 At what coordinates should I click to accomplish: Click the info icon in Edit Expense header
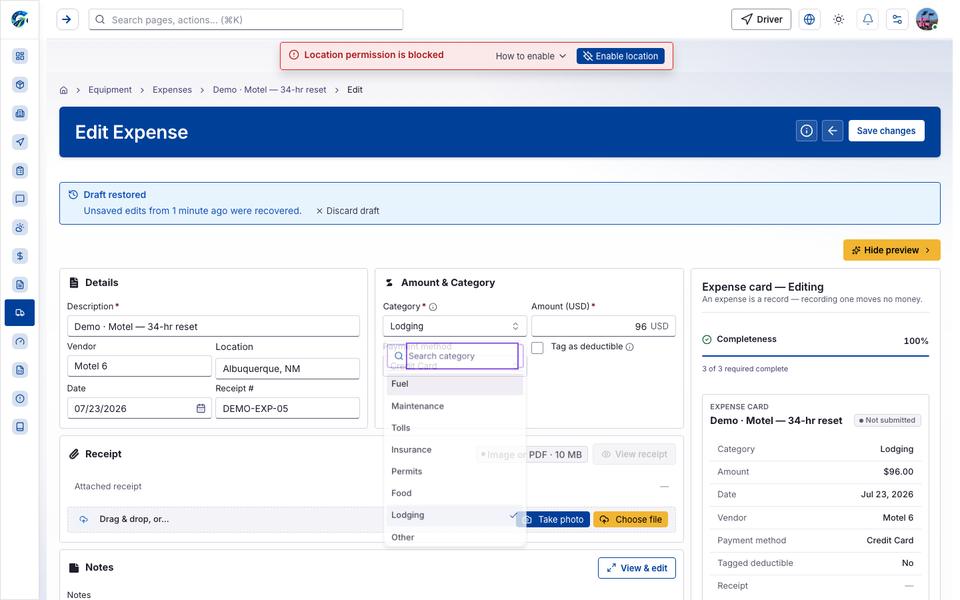tap(806, 130)
